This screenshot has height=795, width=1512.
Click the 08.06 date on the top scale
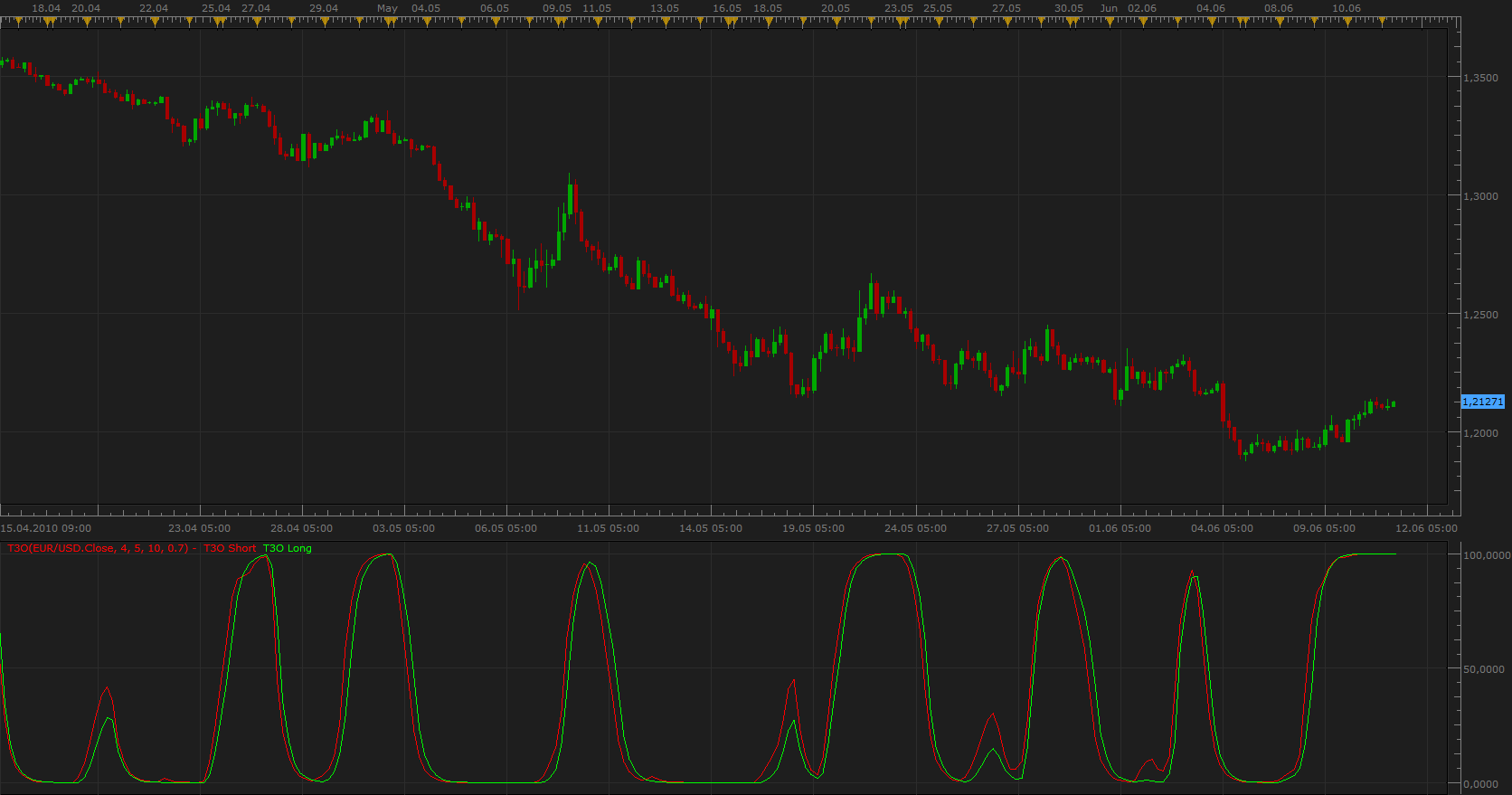[1279, 8]
